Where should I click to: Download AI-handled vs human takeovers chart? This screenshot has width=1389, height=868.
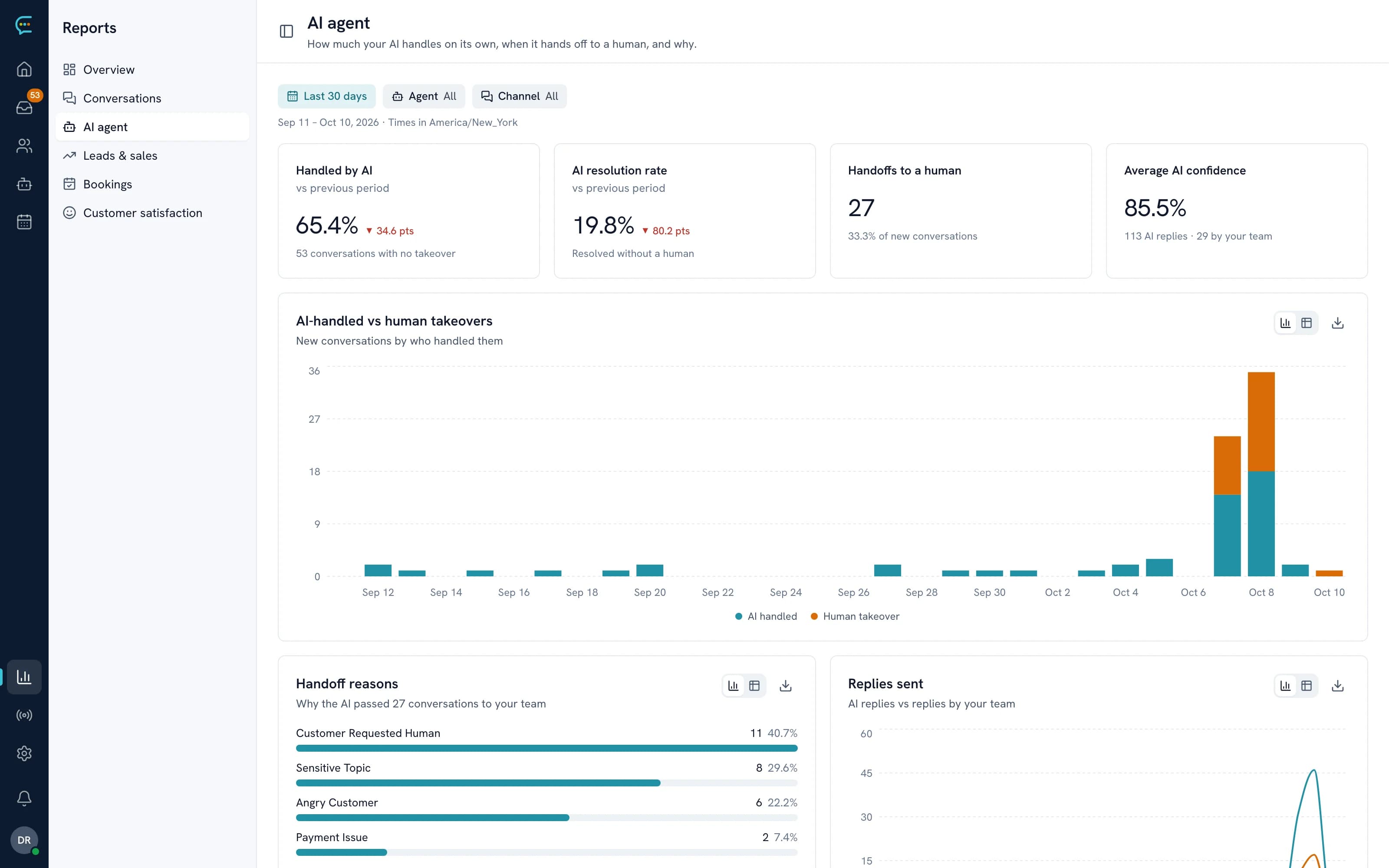pos(1337,323)
